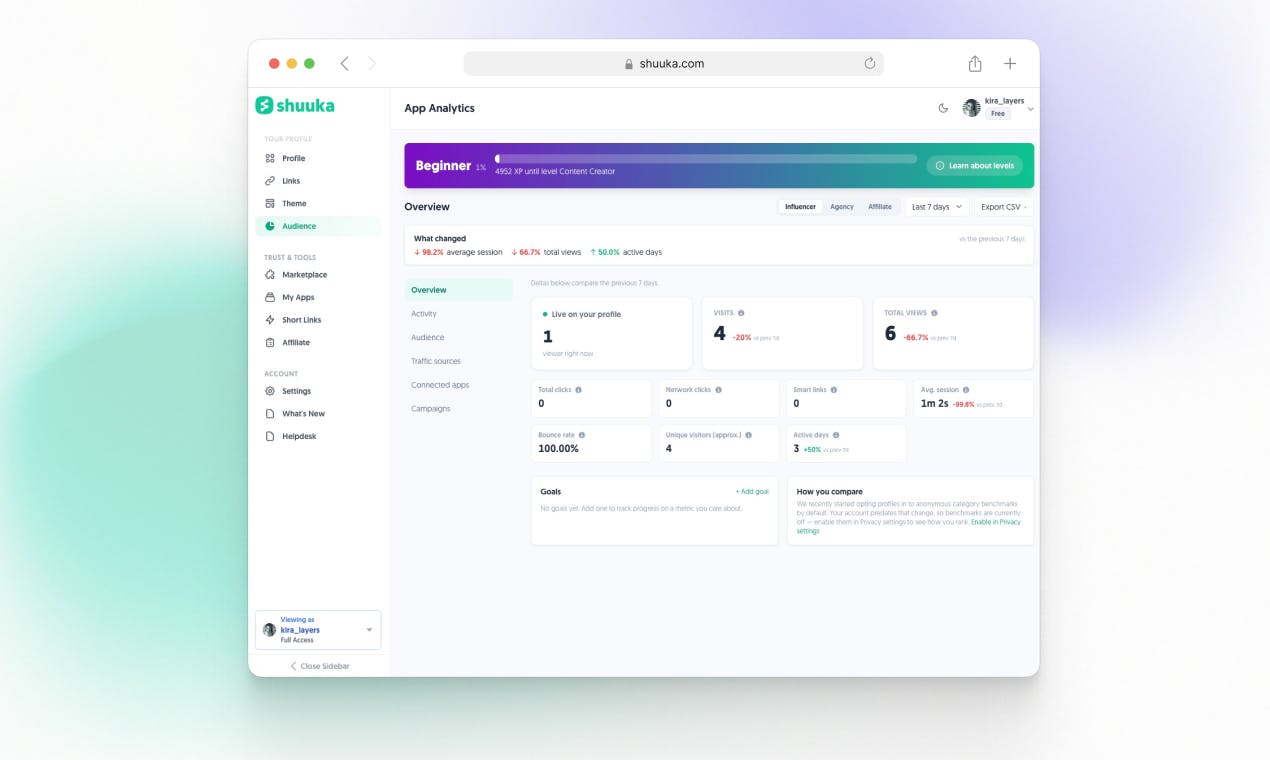Click the 98.2% average session change
The width and height of the screenshot is (1270, 760).
click(458, 252)
